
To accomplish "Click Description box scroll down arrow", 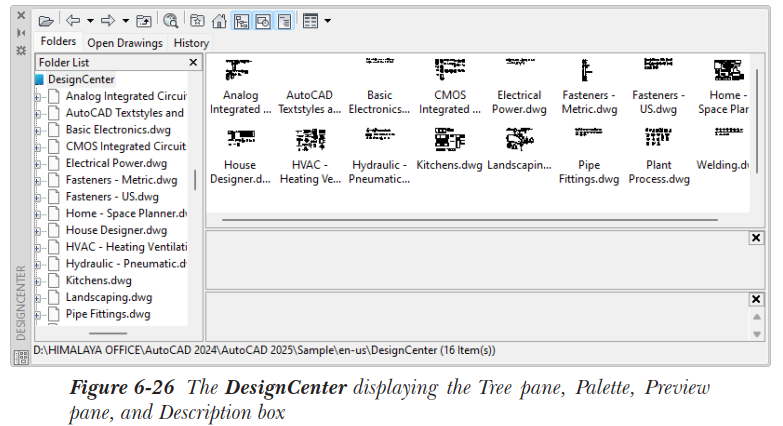I will pos(757,334).
